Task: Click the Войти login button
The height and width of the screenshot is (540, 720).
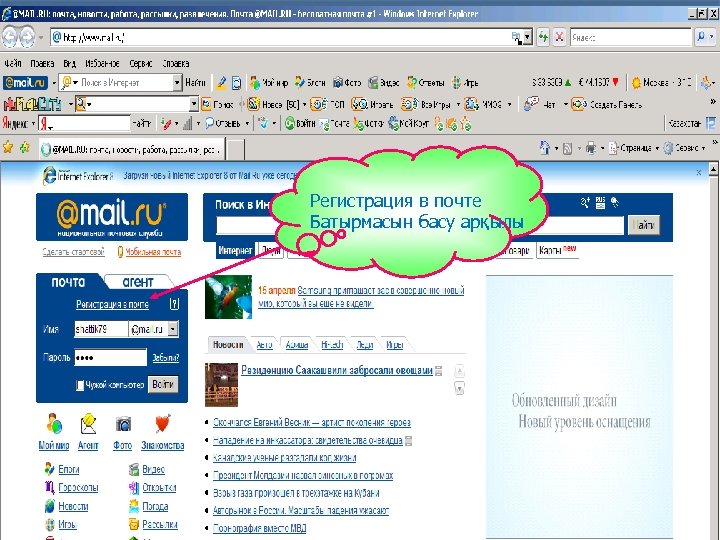Action: tap(163, 384)
